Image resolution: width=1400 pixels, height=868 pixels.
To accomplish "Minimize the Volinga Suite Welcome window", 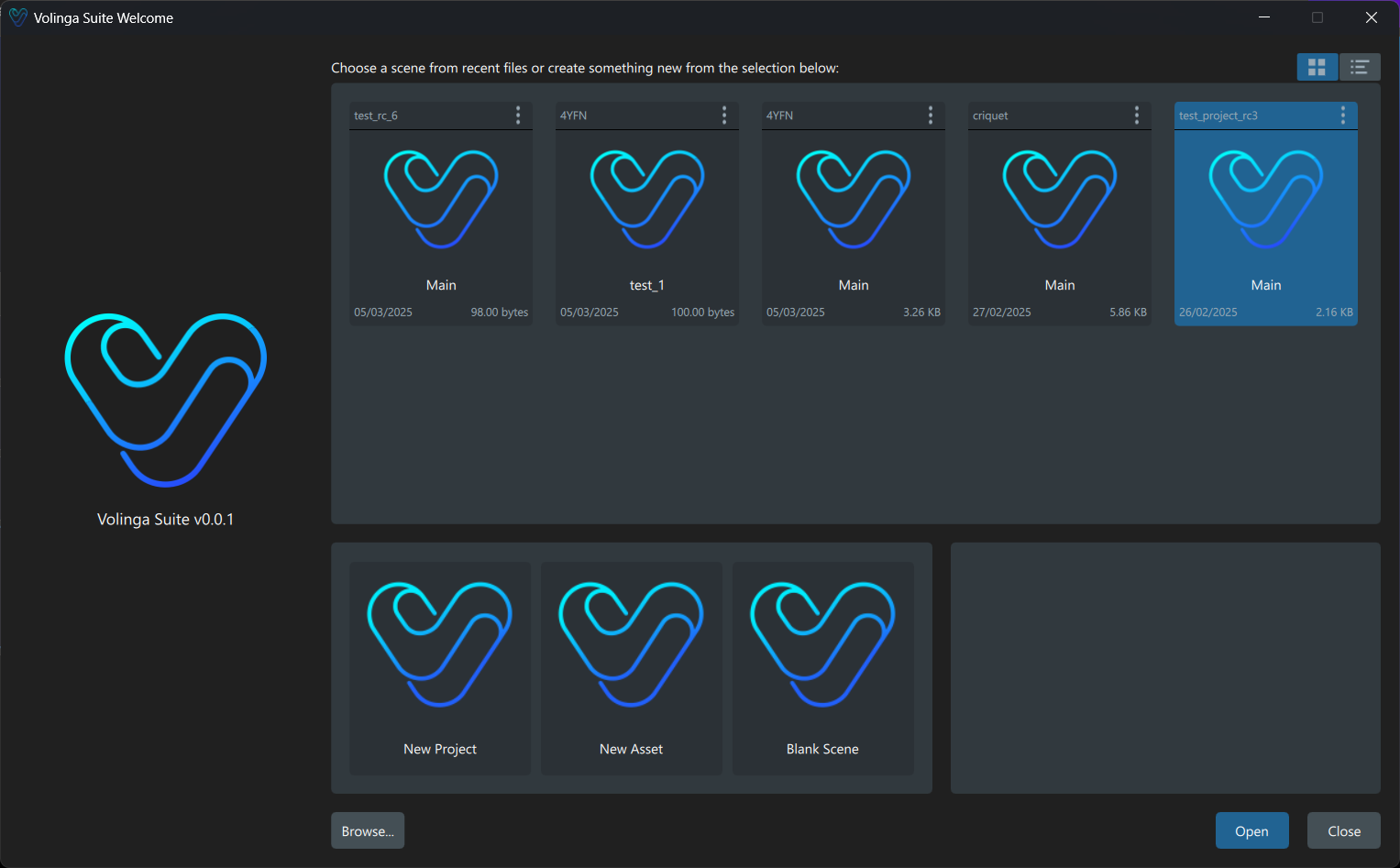I will (x=1264, y=17).
